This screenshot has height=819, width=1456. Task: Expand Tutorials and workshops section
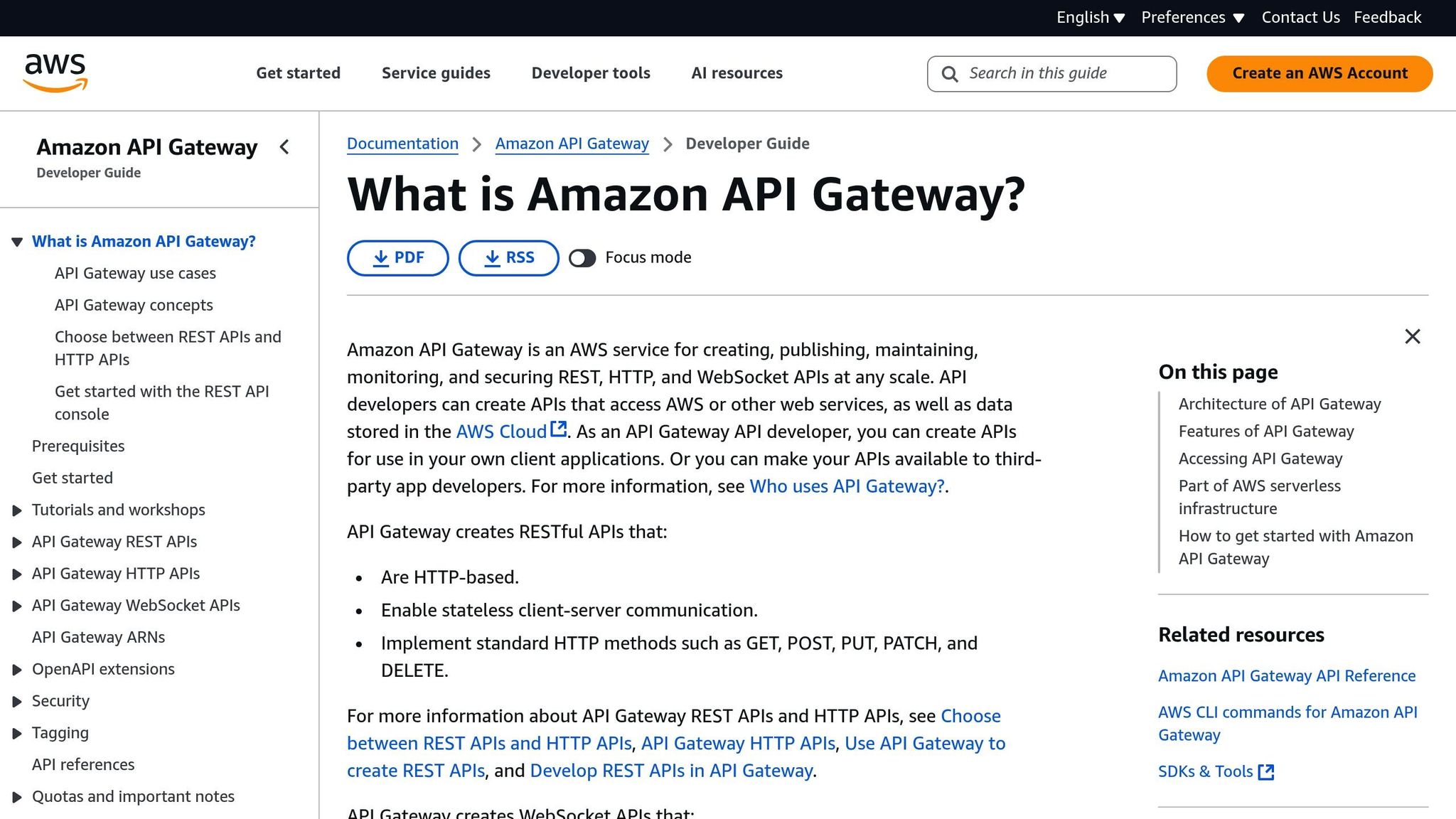click(x=17, y=510)
